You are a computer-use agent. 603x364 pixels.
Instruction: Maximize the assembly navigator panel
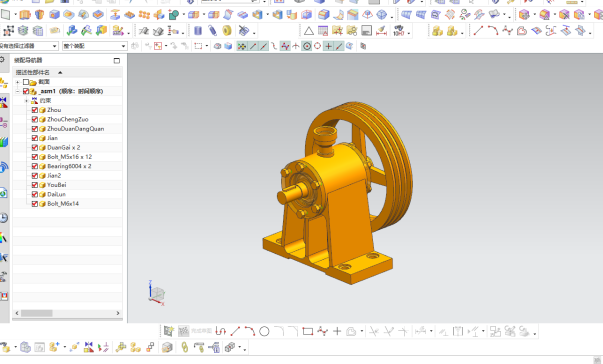117,60
